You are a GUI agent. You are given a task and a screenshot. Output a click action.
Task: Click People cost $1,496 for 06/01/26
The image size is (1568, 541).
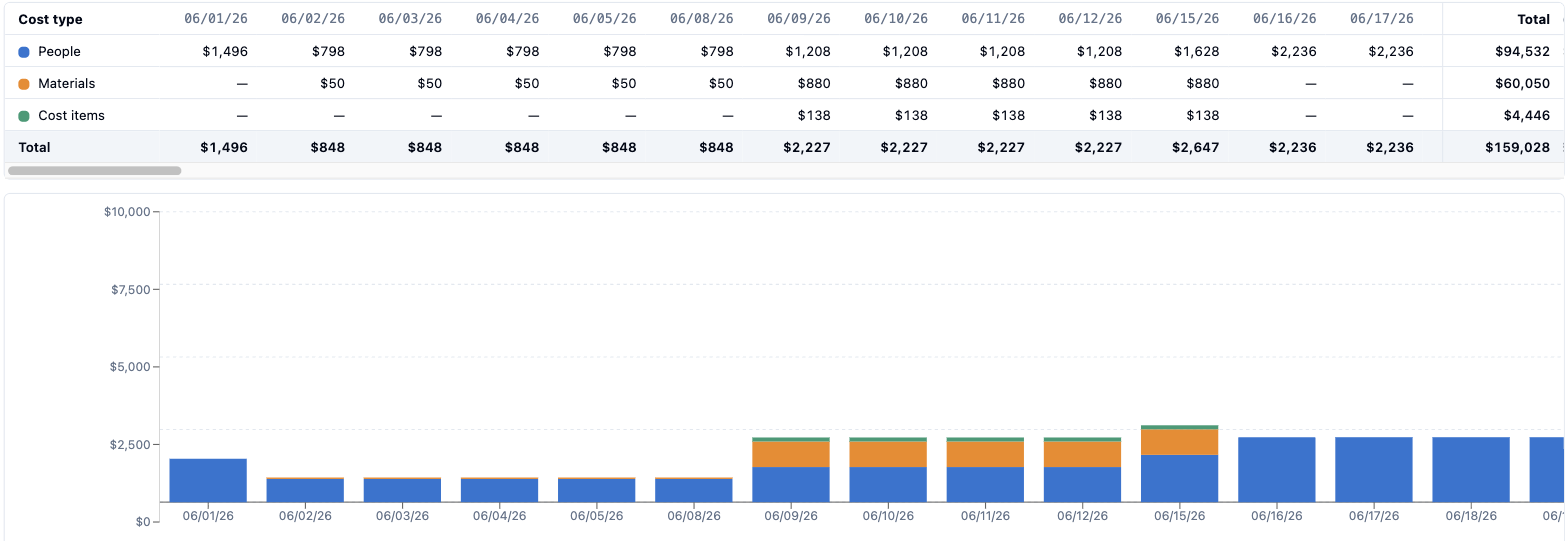pyautogui.click(x=224, y=52)
